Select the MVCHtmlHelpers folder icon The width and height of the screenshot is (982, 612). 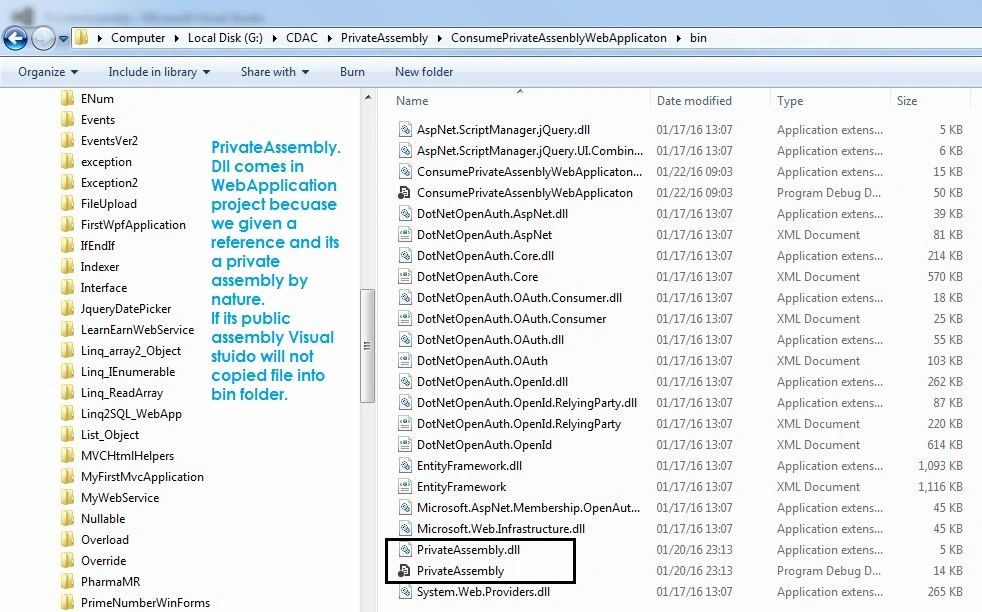click(68, 456)
